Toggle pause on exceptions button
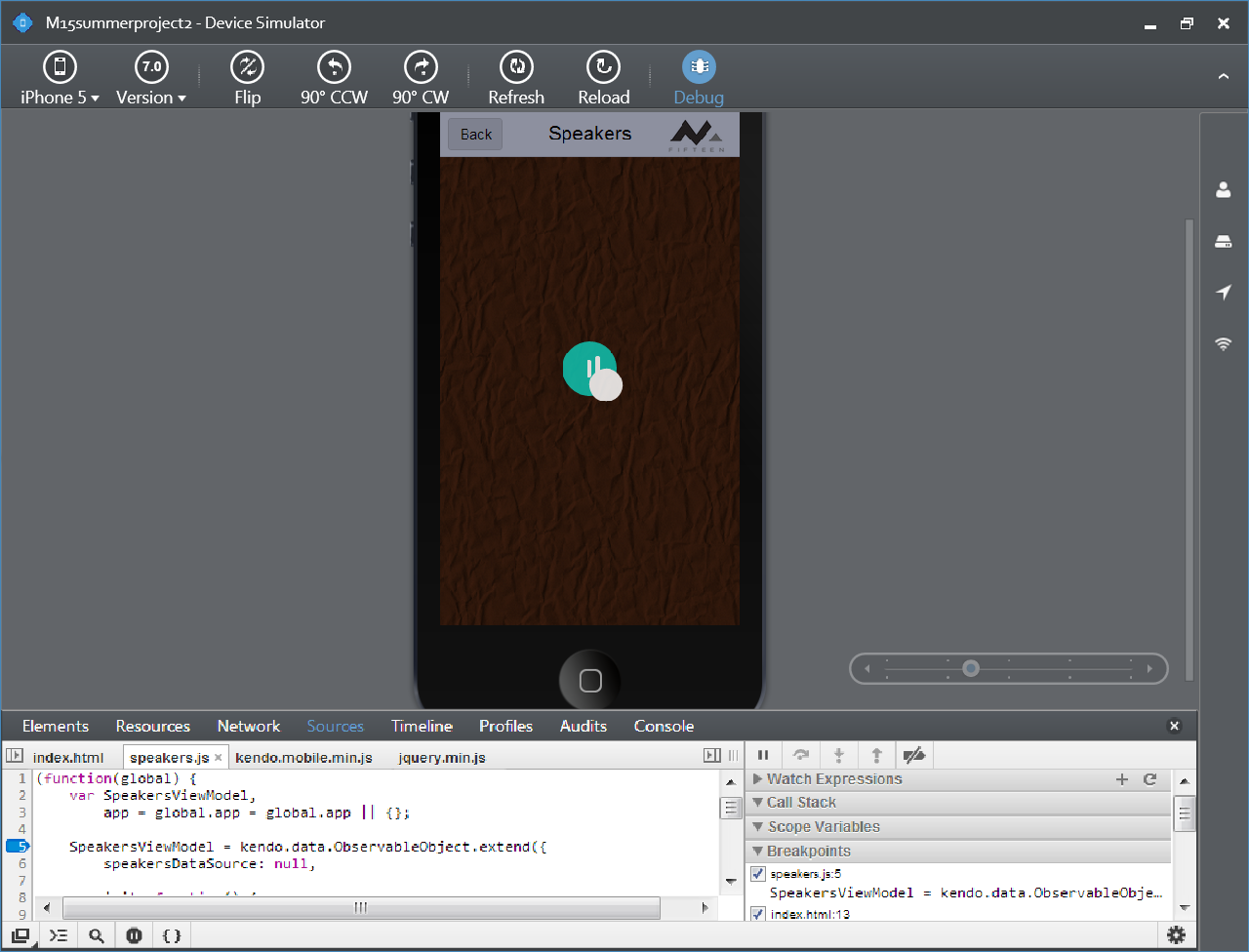The height and width of the screenshot is (952, 1249). click(x=135, y=935)
